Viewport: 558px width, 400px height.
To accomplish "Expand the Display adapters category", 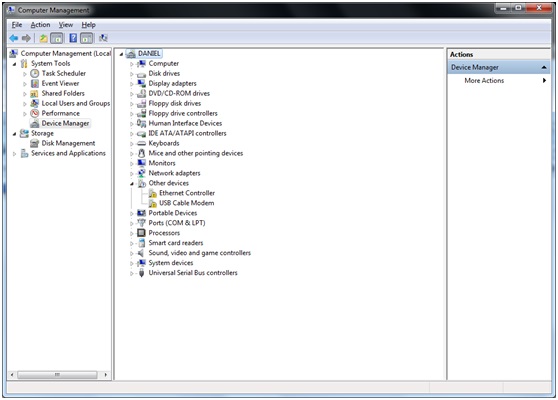I will click(132, 84).
